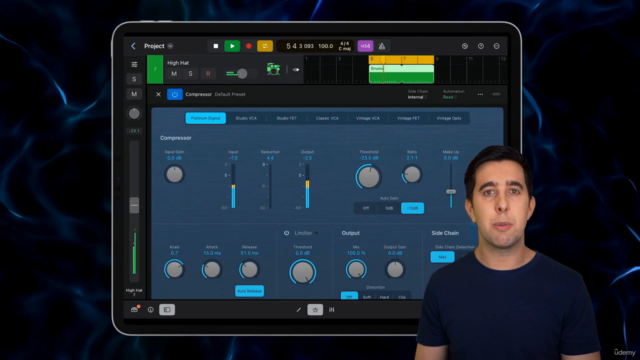Click the plugin header drag handle icon
Viewport: 640px width, 360px height.
point(496,94)
